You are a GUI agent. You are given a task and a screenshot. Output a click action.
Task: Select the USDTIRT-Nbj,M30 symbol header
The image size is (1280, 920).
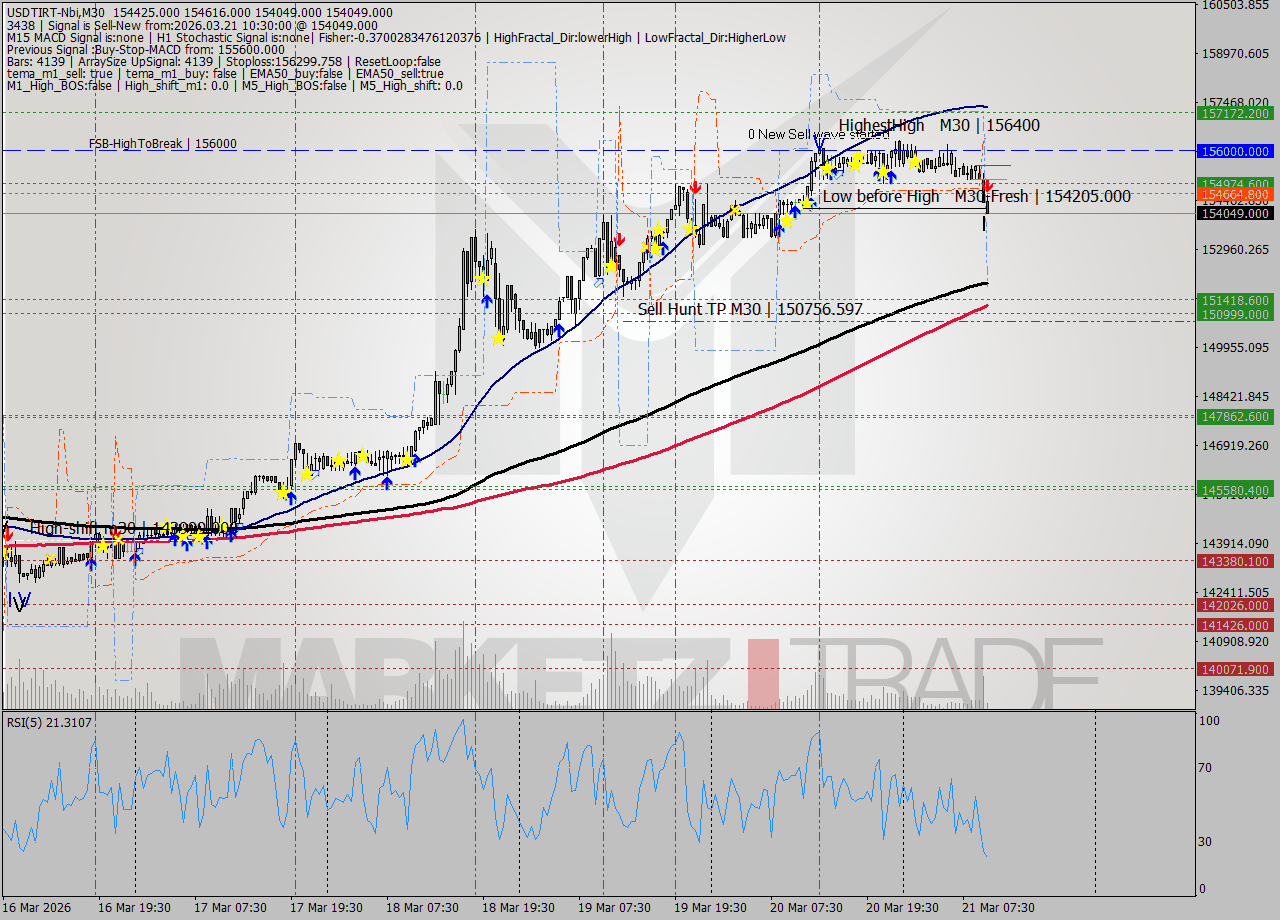[55, 12]
